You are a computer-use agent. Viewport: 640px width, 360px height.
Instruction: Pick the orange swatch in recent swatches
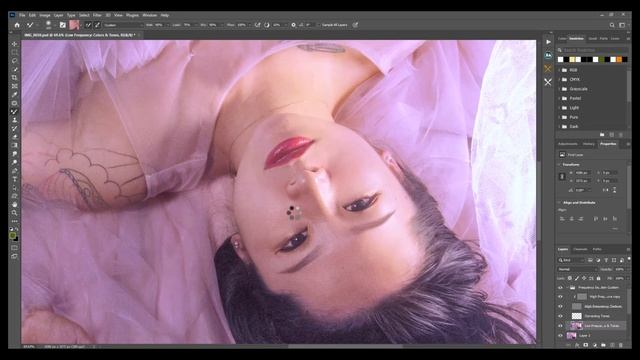pos(619,60)
